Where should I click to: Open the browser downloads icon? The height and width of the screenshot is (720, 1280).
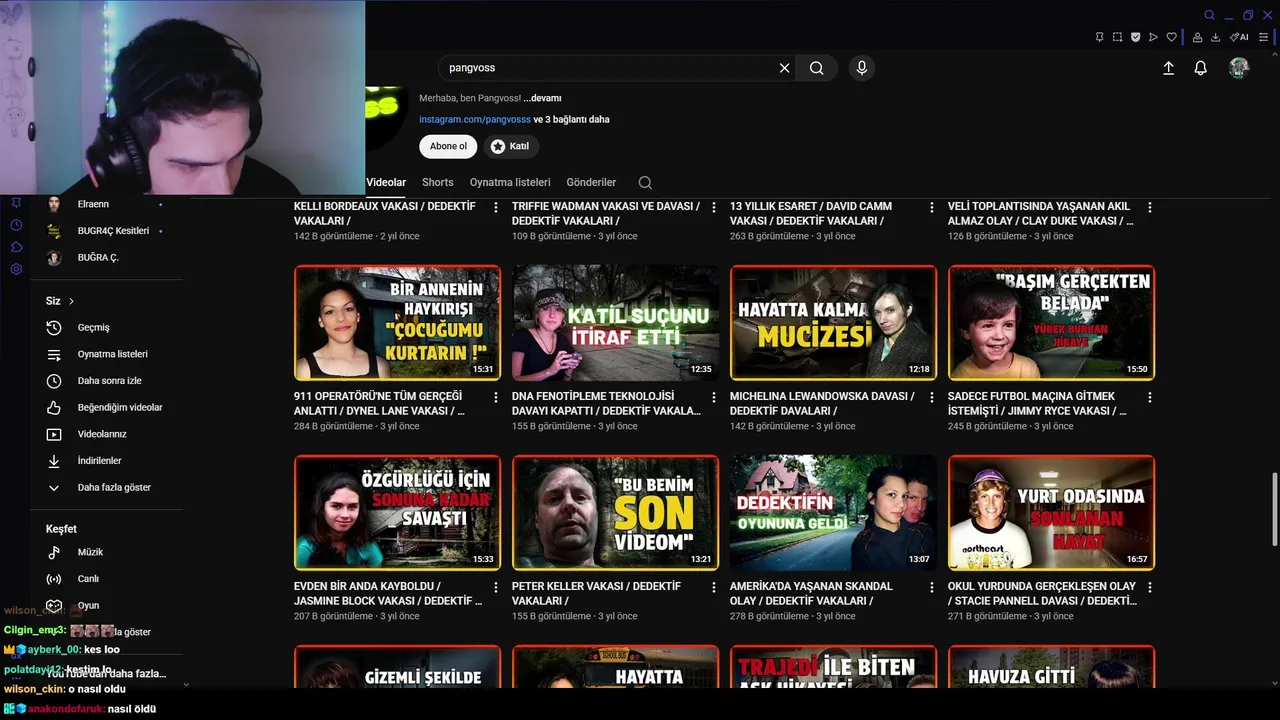(x=1215, y=37)
